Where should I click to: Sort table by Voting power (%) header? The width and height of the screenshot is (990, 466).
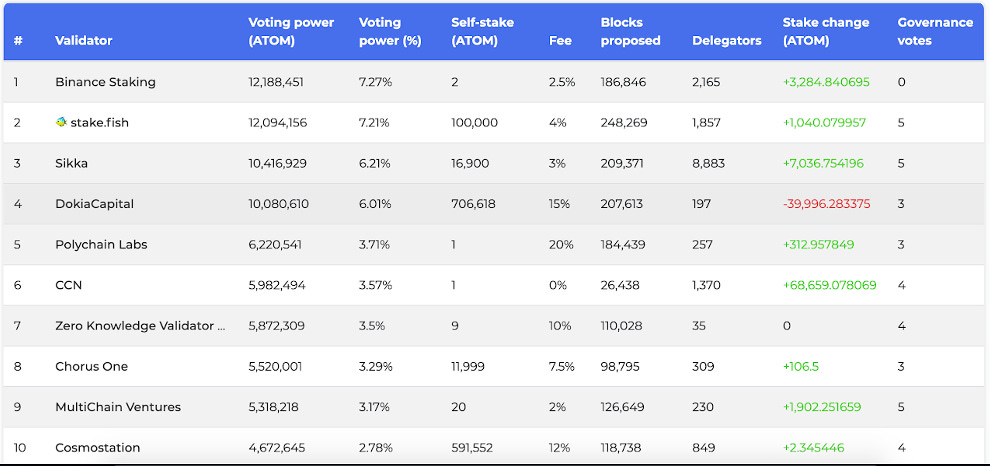point(379,31)
